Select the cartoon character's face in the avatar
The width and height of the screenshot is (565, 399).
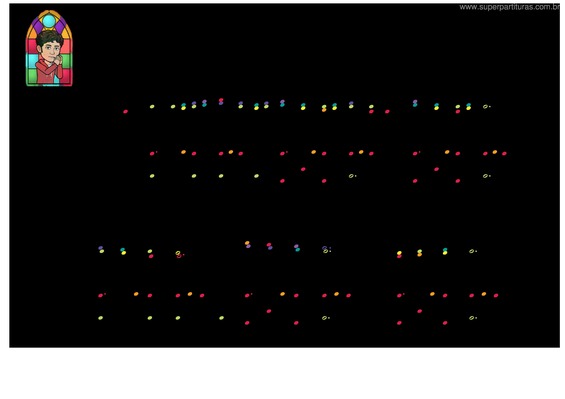(x=50, y=48)
